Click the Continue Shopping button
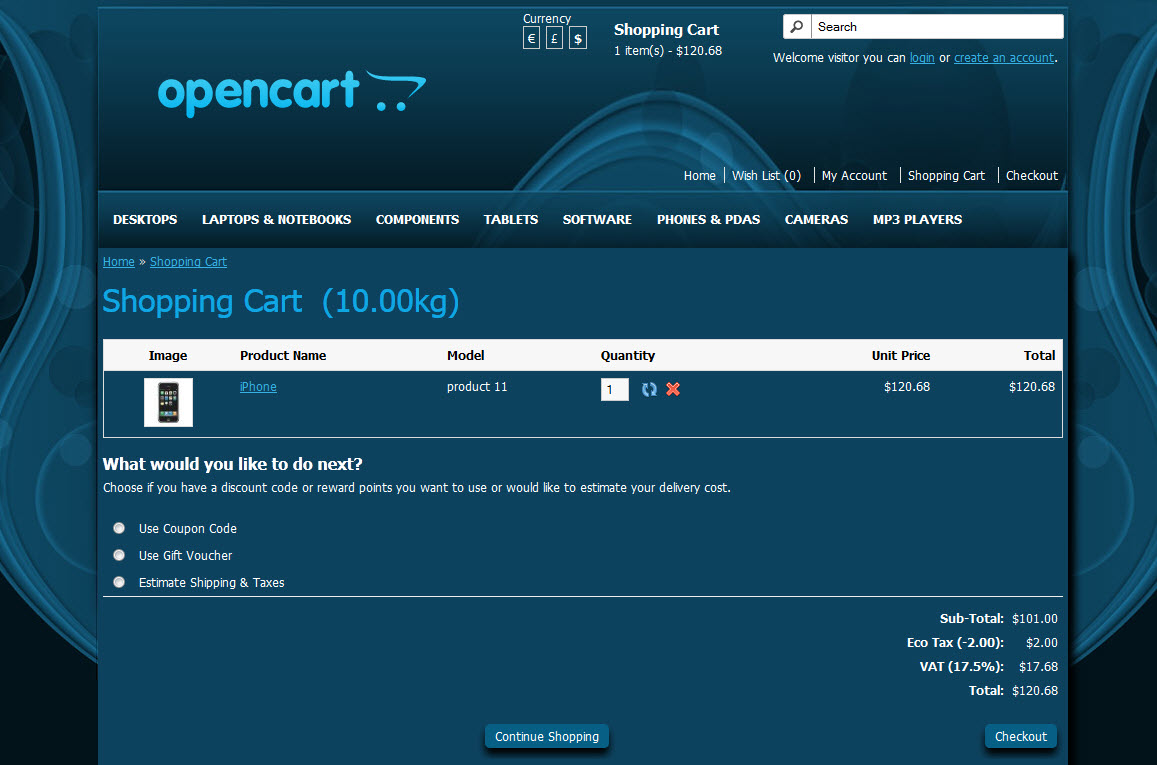1157x765 pixels. (x=547, y=736)
